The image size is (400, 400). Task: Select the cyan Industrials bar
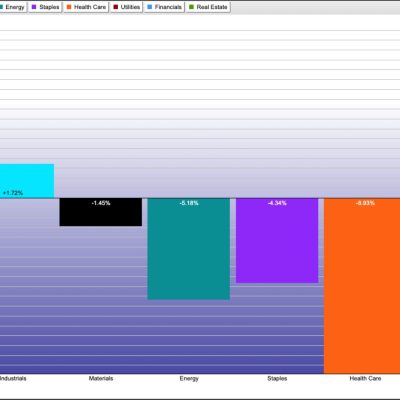pos(27,181)
